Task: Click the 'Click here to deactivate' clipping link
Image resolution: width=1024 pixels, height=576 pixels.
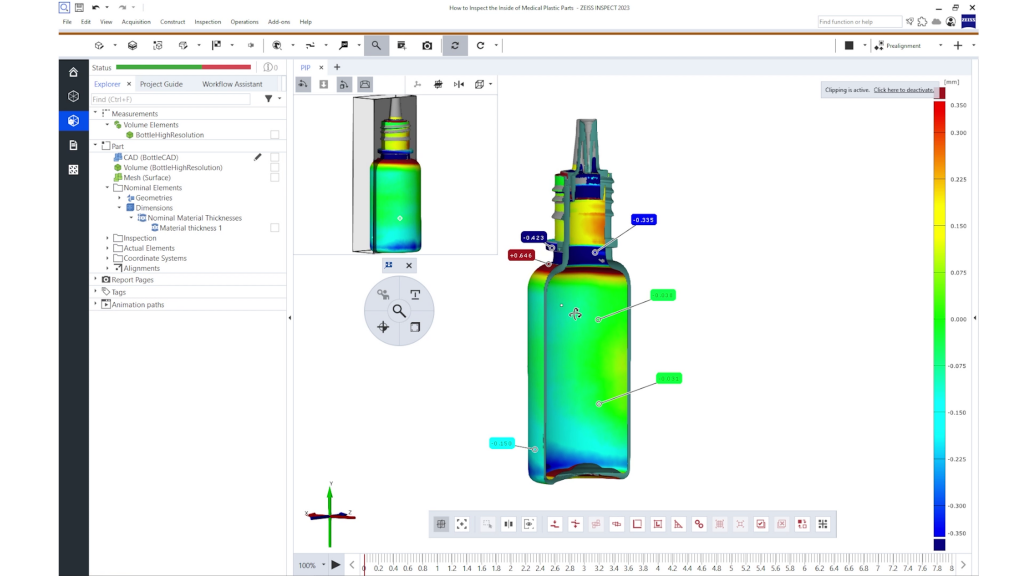Action: pyautogui.click(x=904, y=90)
